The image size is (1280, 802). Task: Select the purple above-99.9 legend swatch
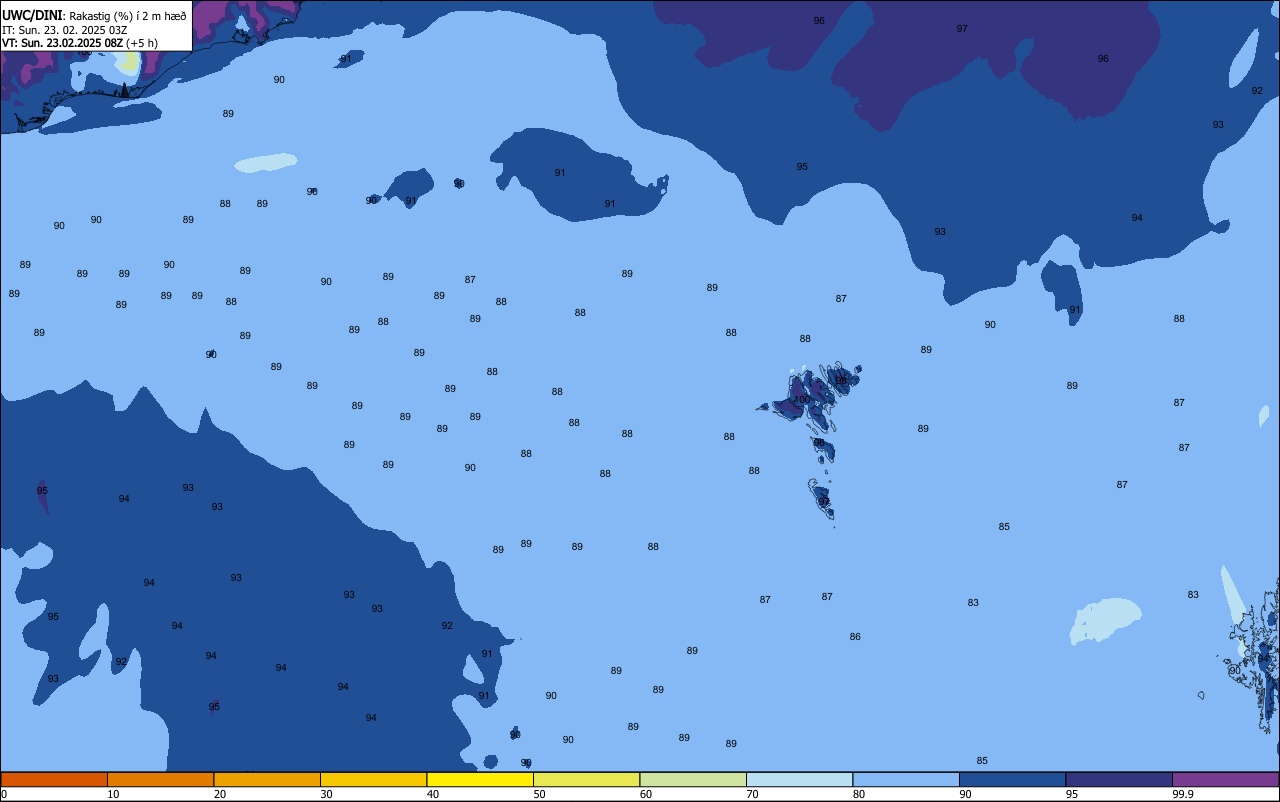[1226, 779]
